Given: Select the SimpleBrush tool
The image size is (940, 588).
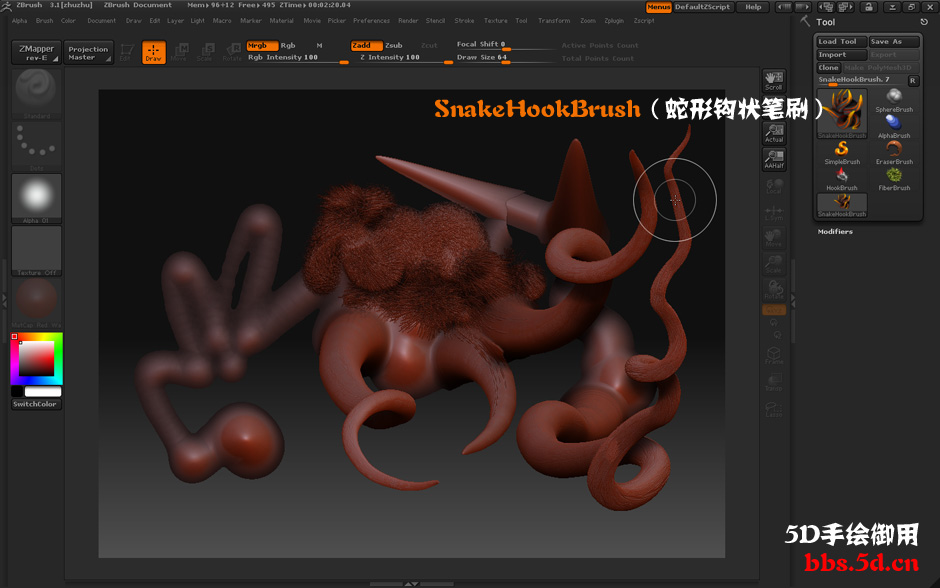Looking at the screenshot, I should click(x=842, y=153).
